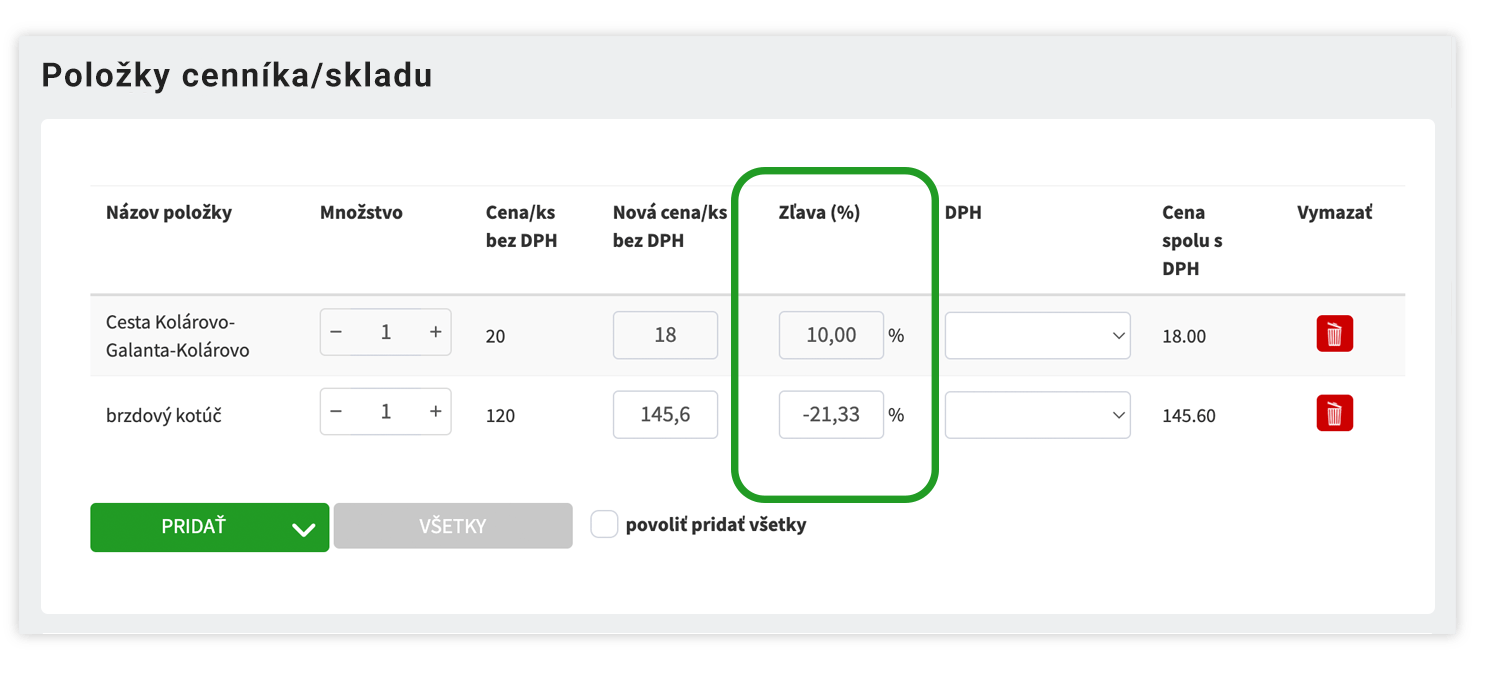Click the grey VŠETKY button
1500x674 pixels.
pyautogui.click(x=453, y=526)
